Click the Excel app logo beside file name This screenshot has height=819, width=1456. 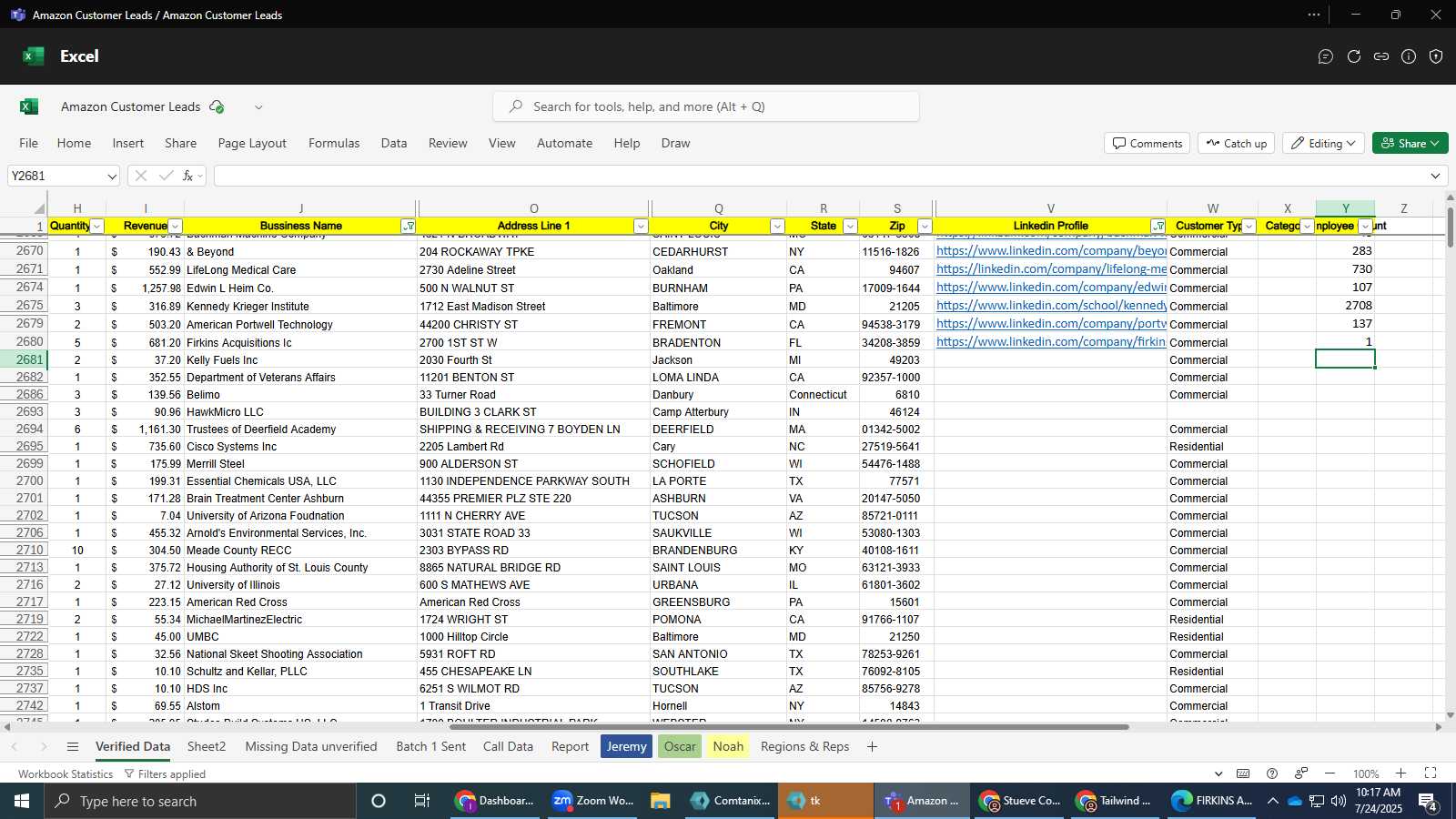point(29,106)
